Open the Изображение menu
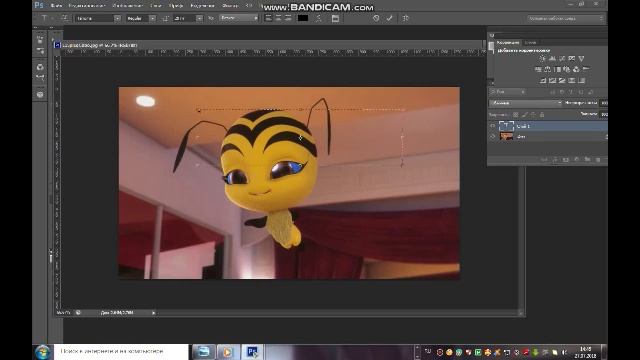640x360 pixels. pos(127,6)
